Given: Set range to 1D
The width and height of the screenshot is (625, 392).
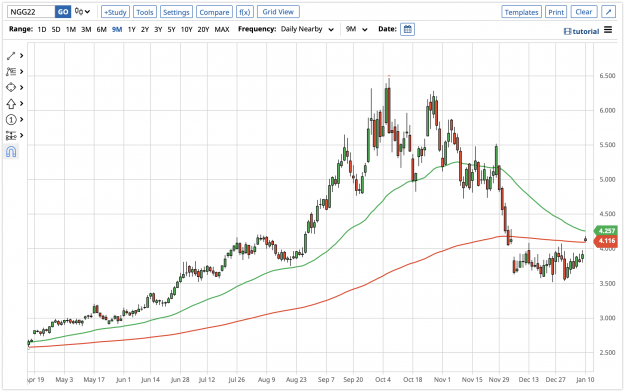Looking at the screenshot, I should [42, 29].
